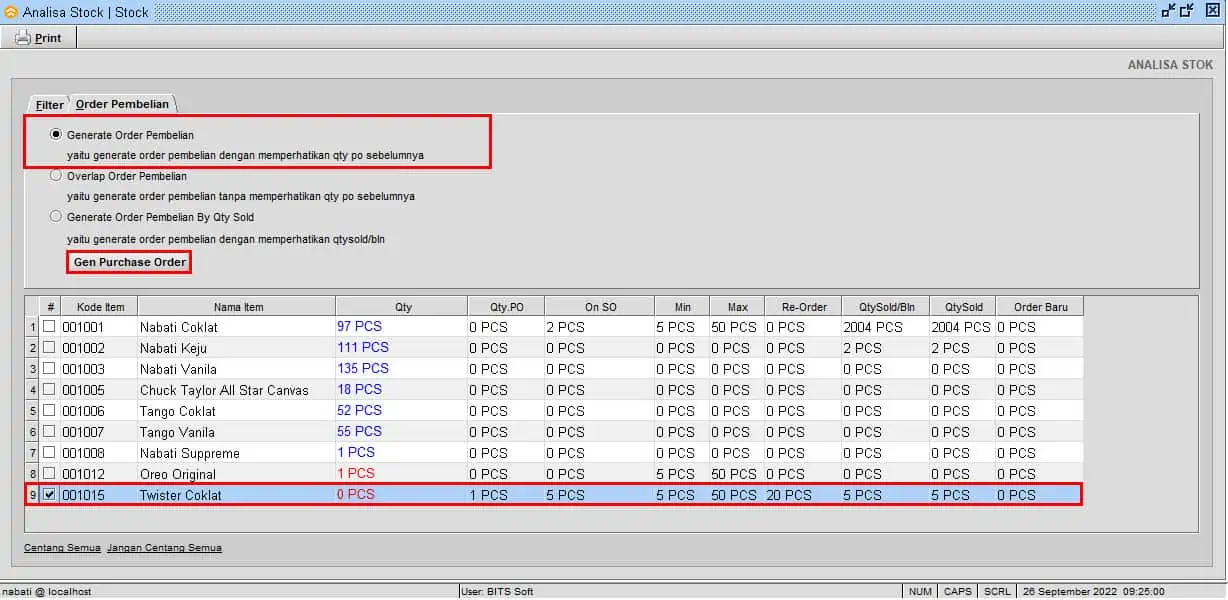Click the 20 PCS Re-Order cell
The width and height of the screenshot is (1228, 600).
coord(803,495)
